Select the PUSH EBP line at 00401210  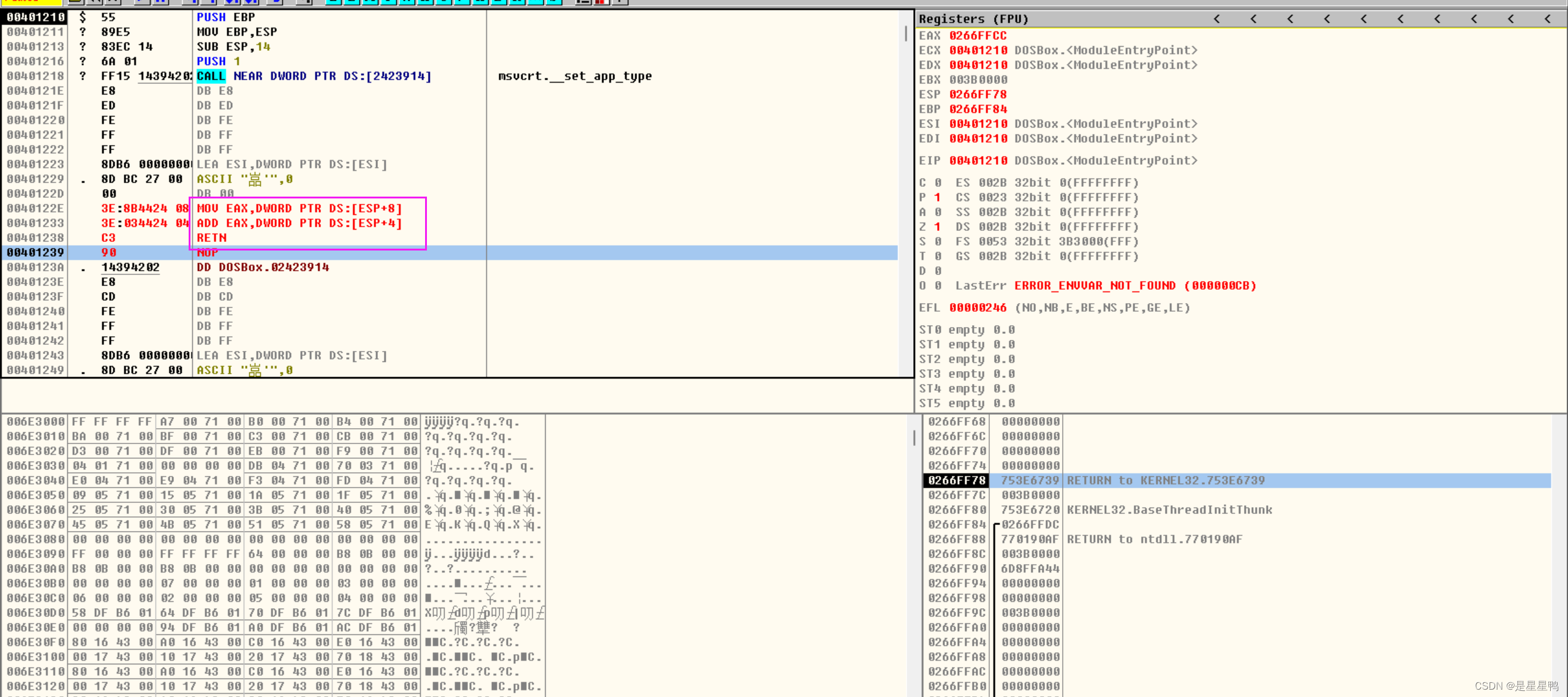pyautogui.click(x=225, y=17)
